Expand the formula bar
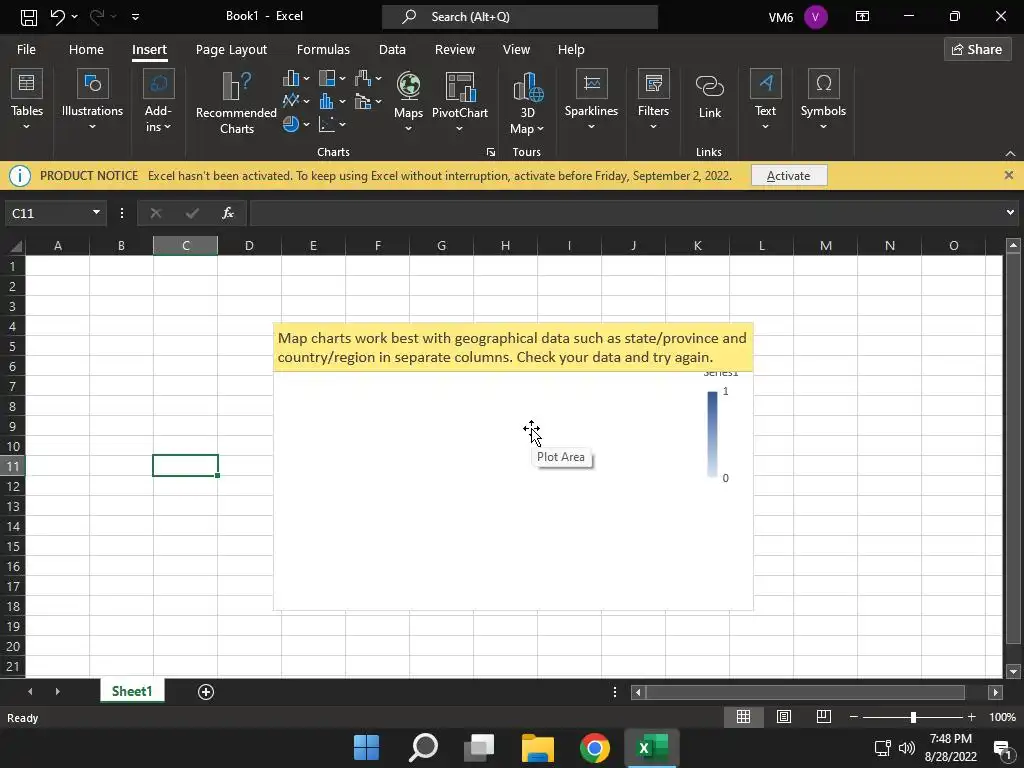The image size is (1024, 768). [1010, 213]
